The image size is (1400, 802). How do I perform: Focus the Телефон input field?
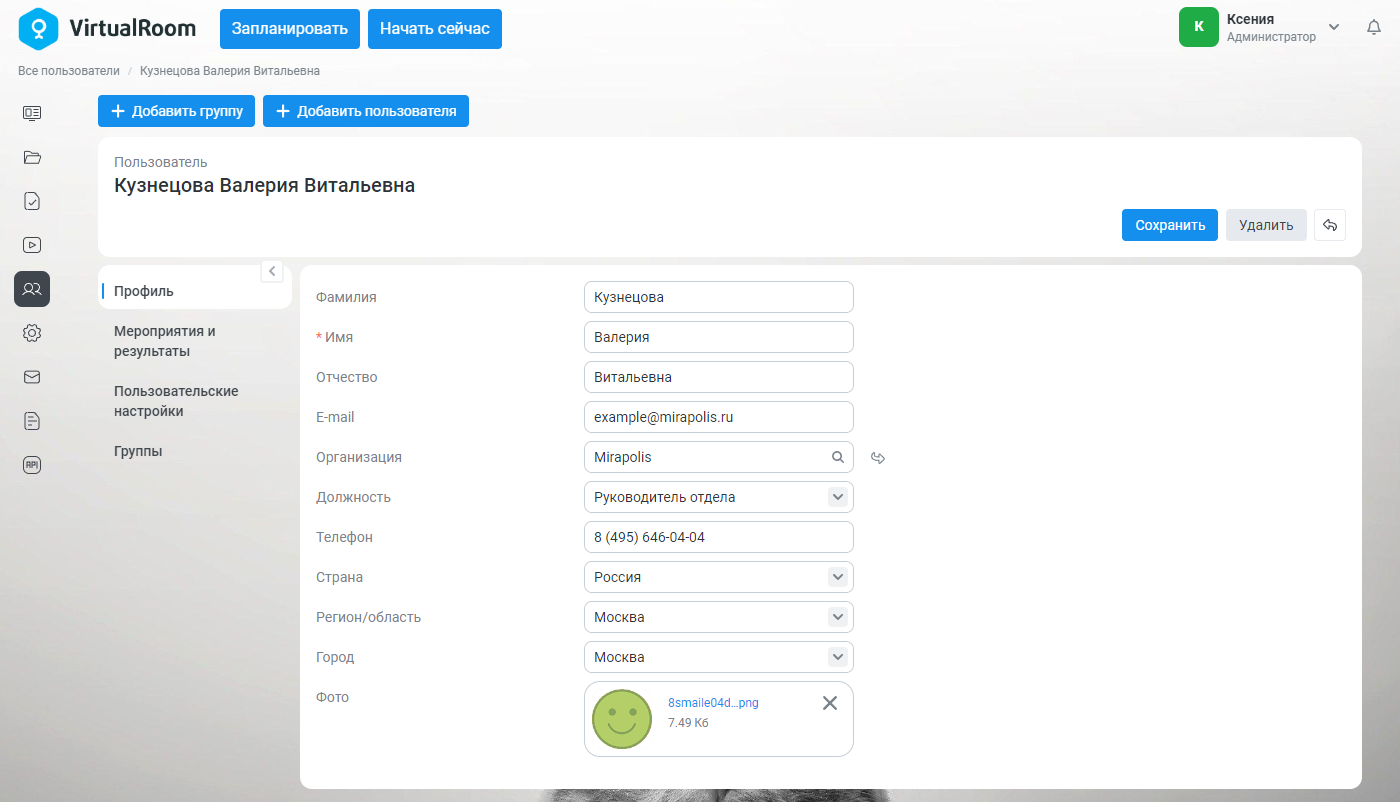[x=719, y=537]
